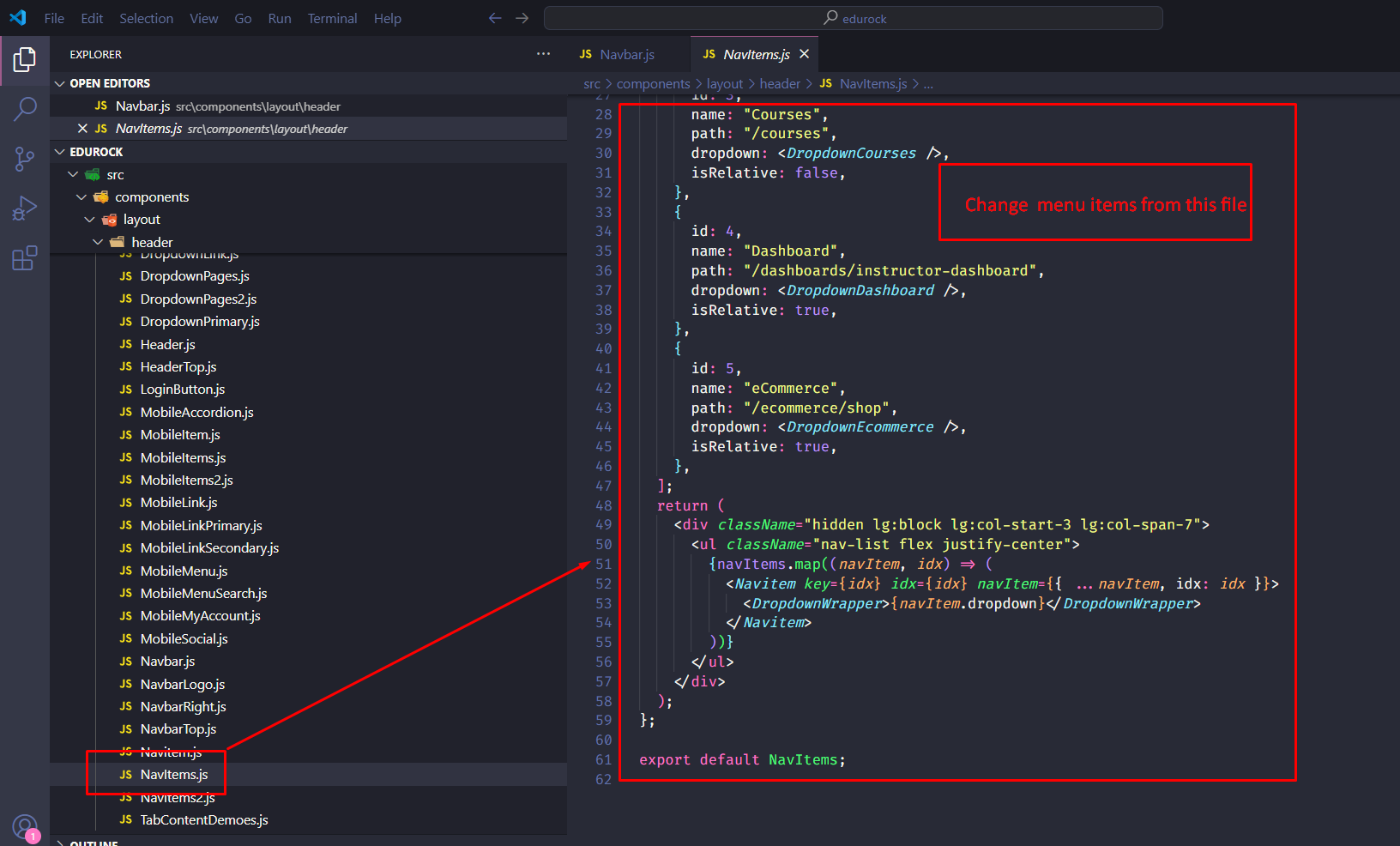1400x846 pixels.
Task: Open the Terminal menu
Action: (x=332, y=18)
